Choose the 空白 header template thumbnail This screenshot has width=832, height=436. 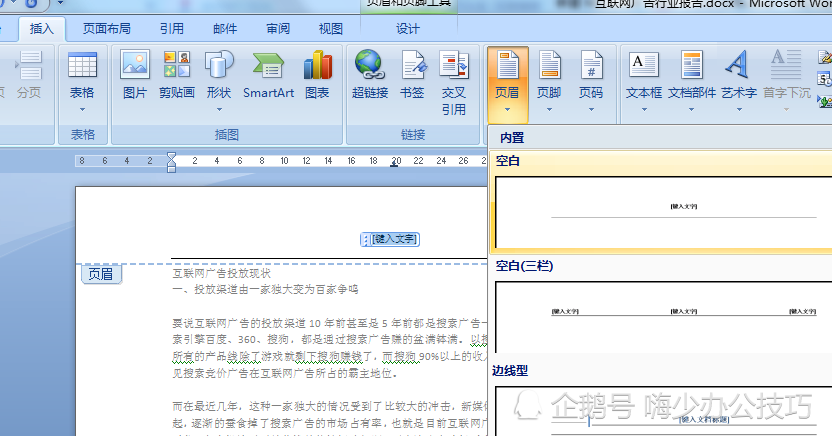point(663,212)
